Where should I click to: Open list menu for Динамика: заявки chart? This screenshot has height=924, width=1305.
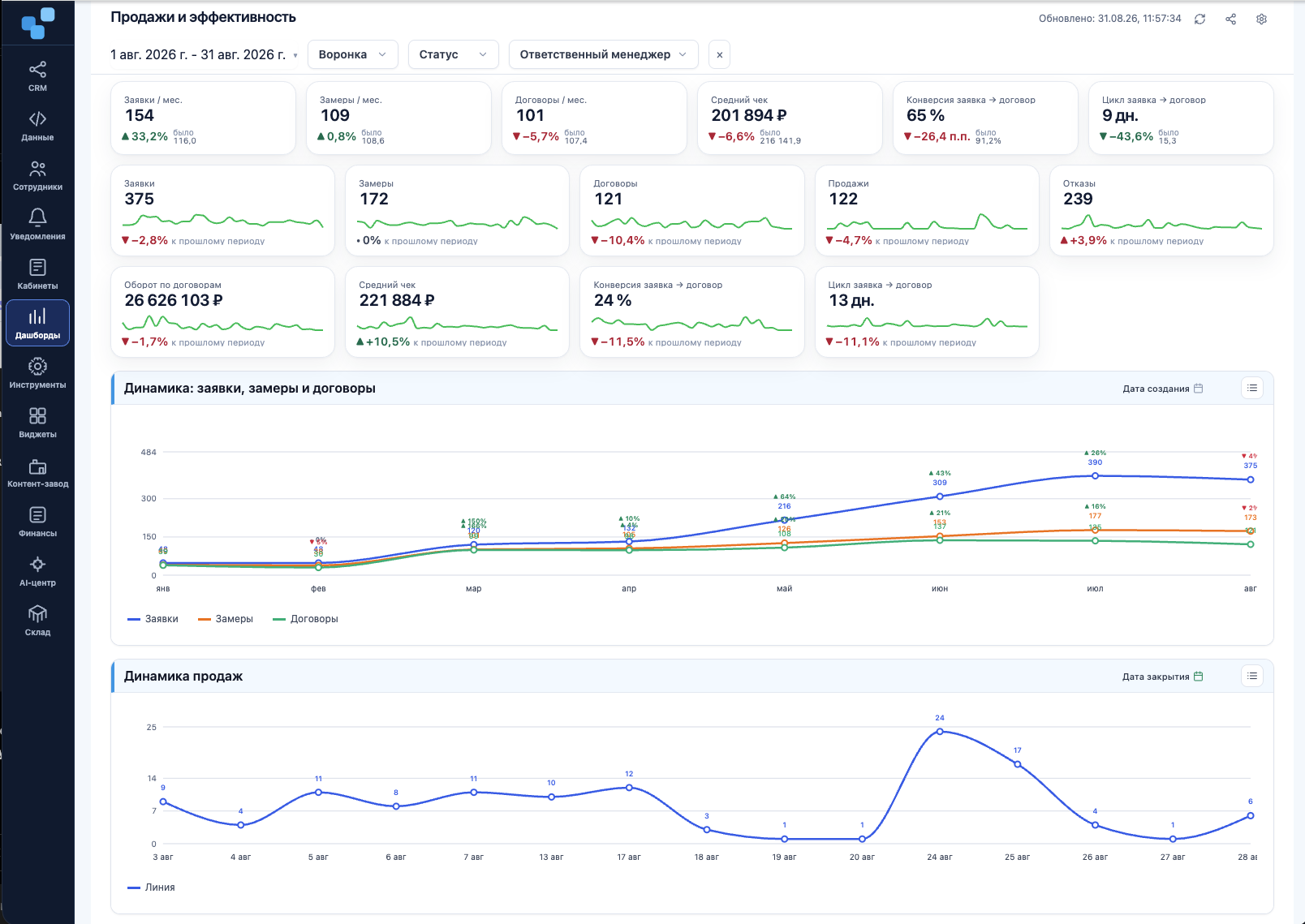(x=1252, y=389)
